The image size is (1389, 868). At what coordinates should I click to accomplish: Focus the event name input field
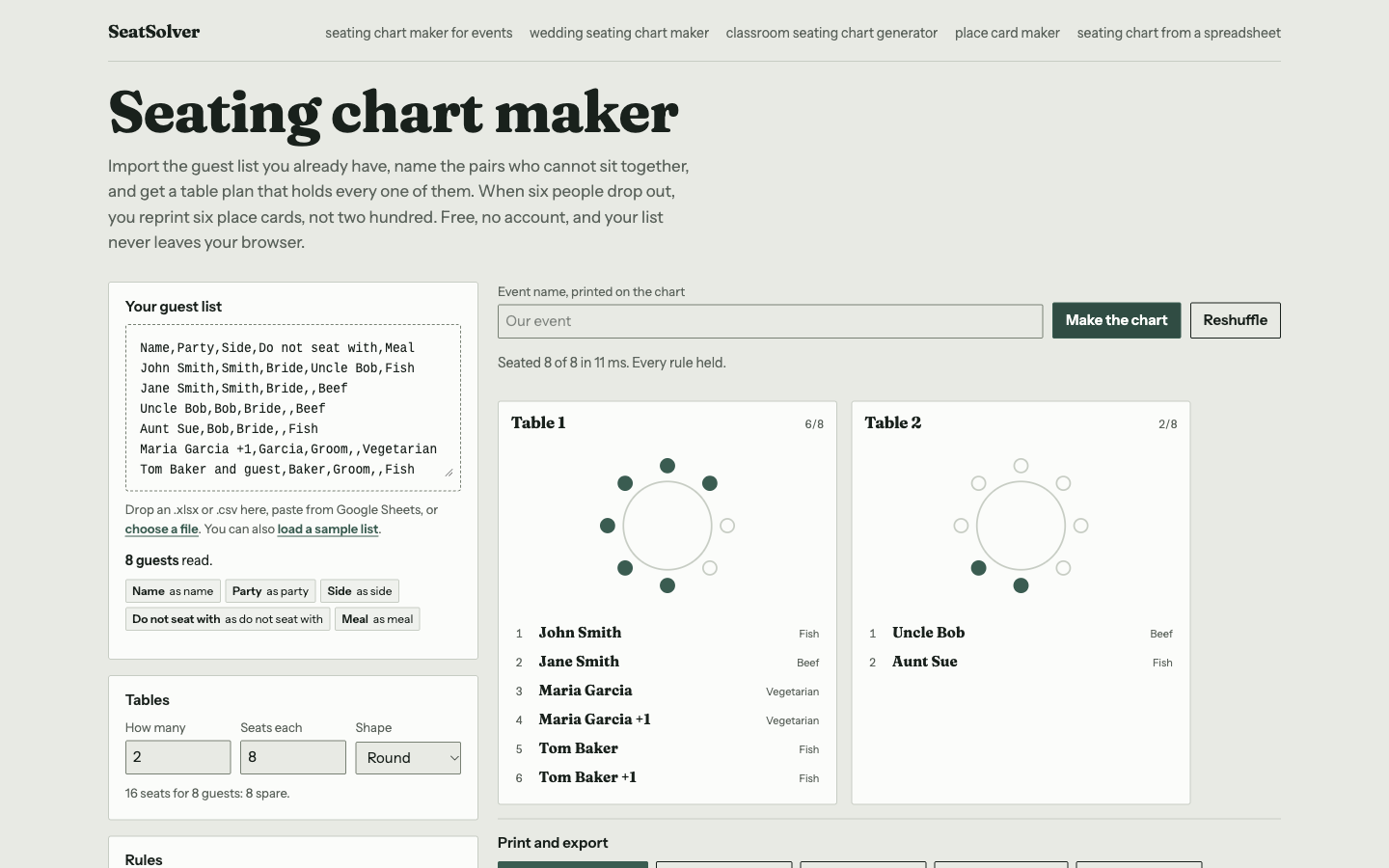click(x=770, y=321)
